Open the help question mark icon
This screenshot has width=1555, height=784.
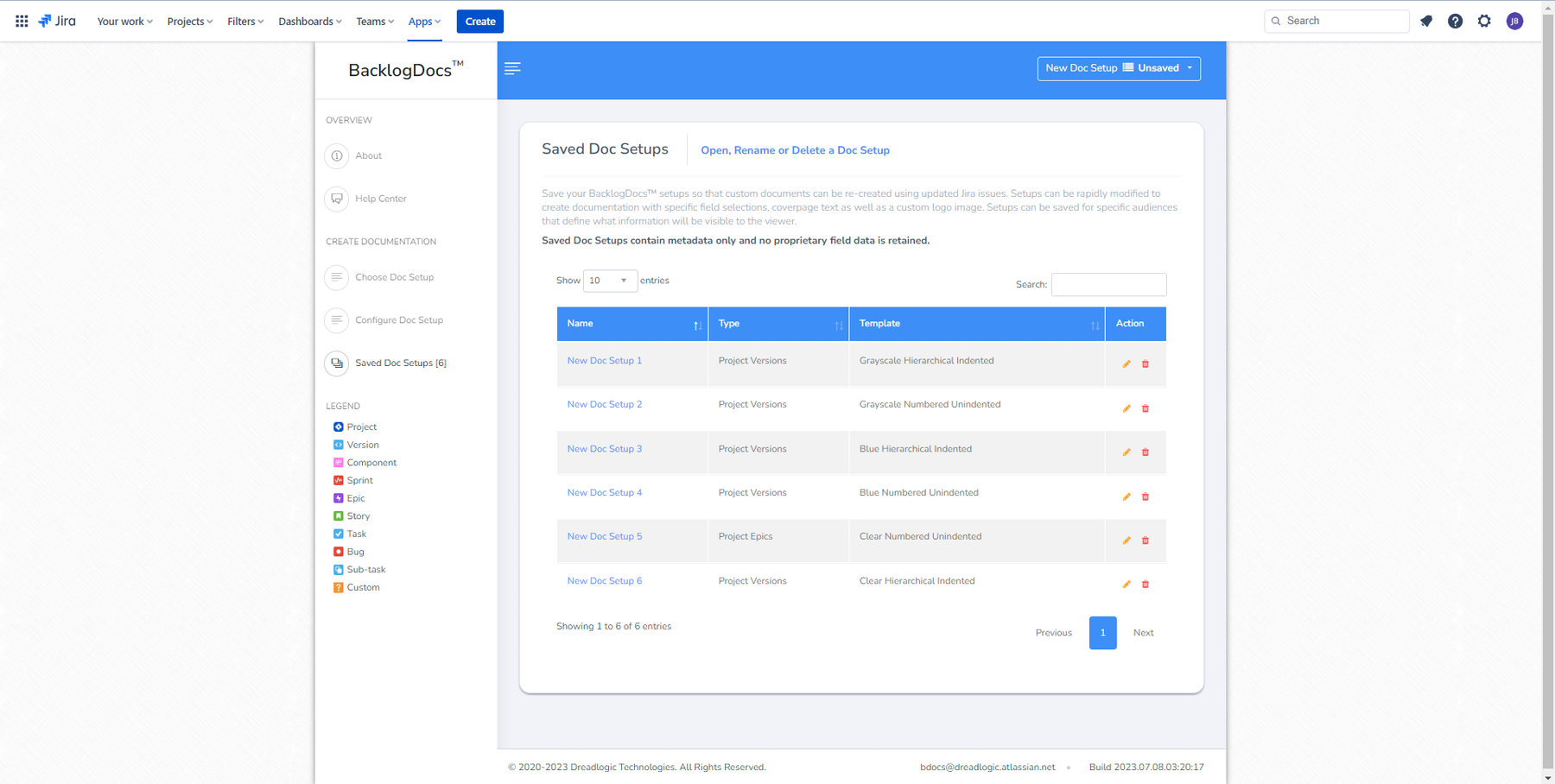click(x=1456, y=21)
